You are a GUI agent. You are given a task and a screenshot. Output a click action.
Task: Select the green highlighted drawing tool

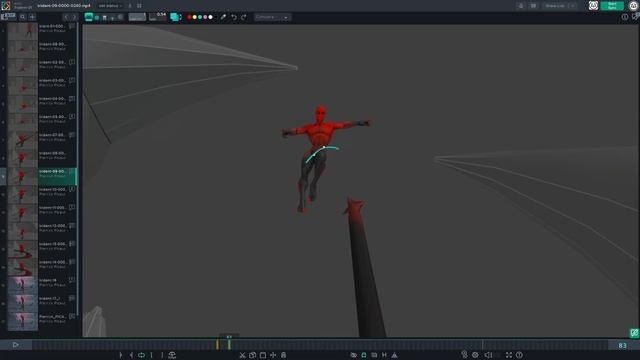(89, 17)
